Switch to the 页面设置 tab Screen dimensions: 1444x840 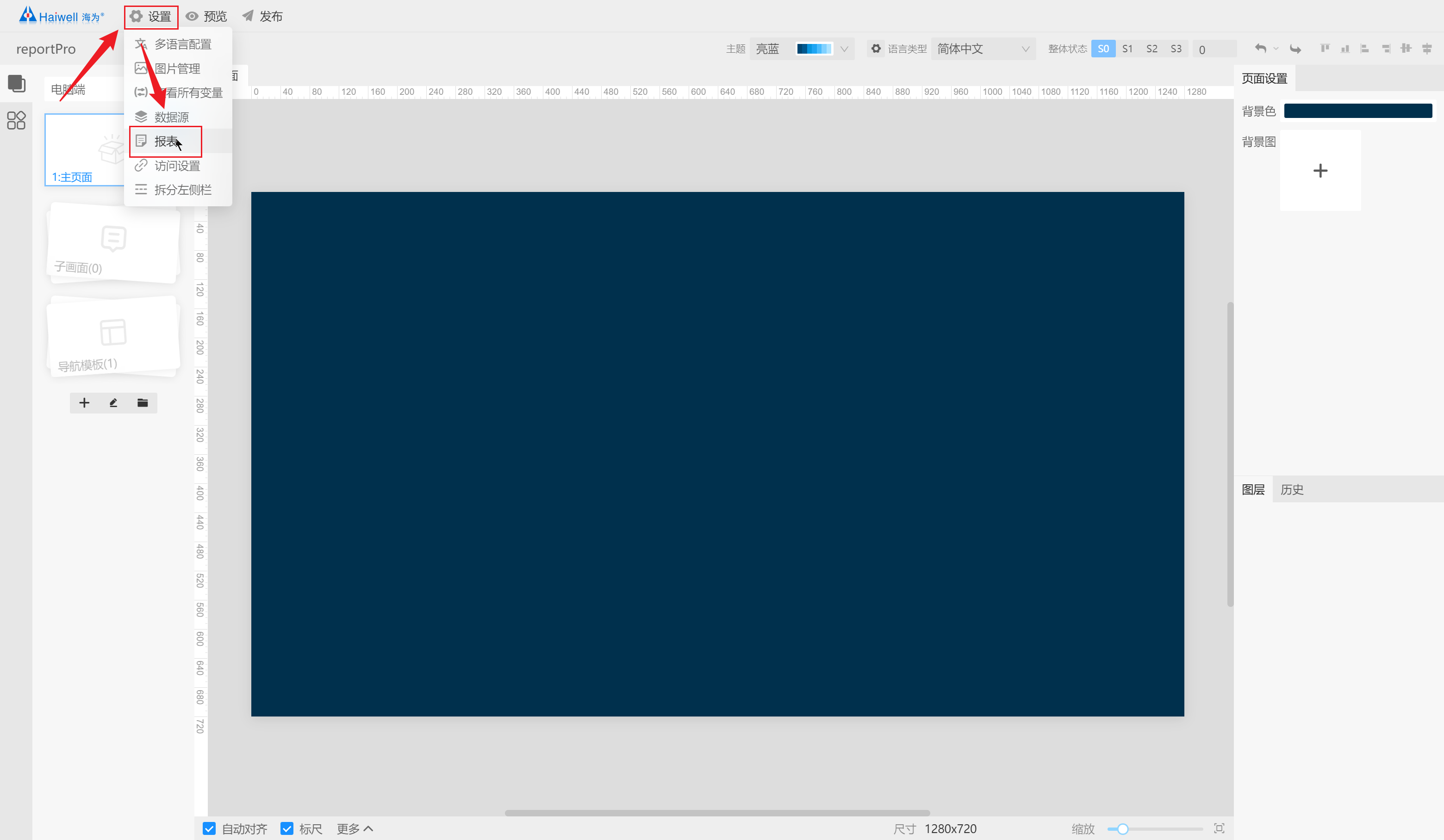click(1264, 79)
